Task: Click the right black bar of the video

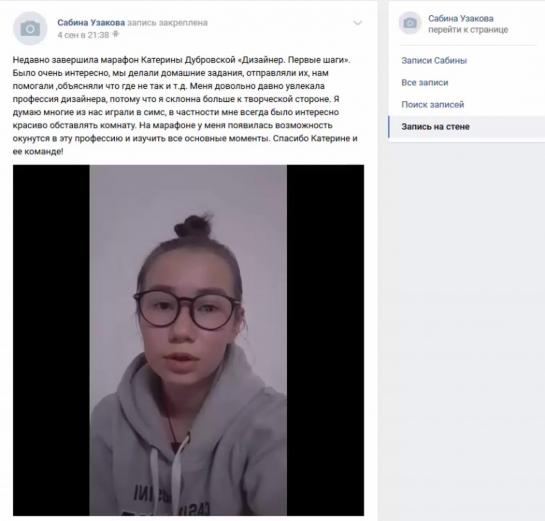Action: pyautogui.click(x=325, y=340)
